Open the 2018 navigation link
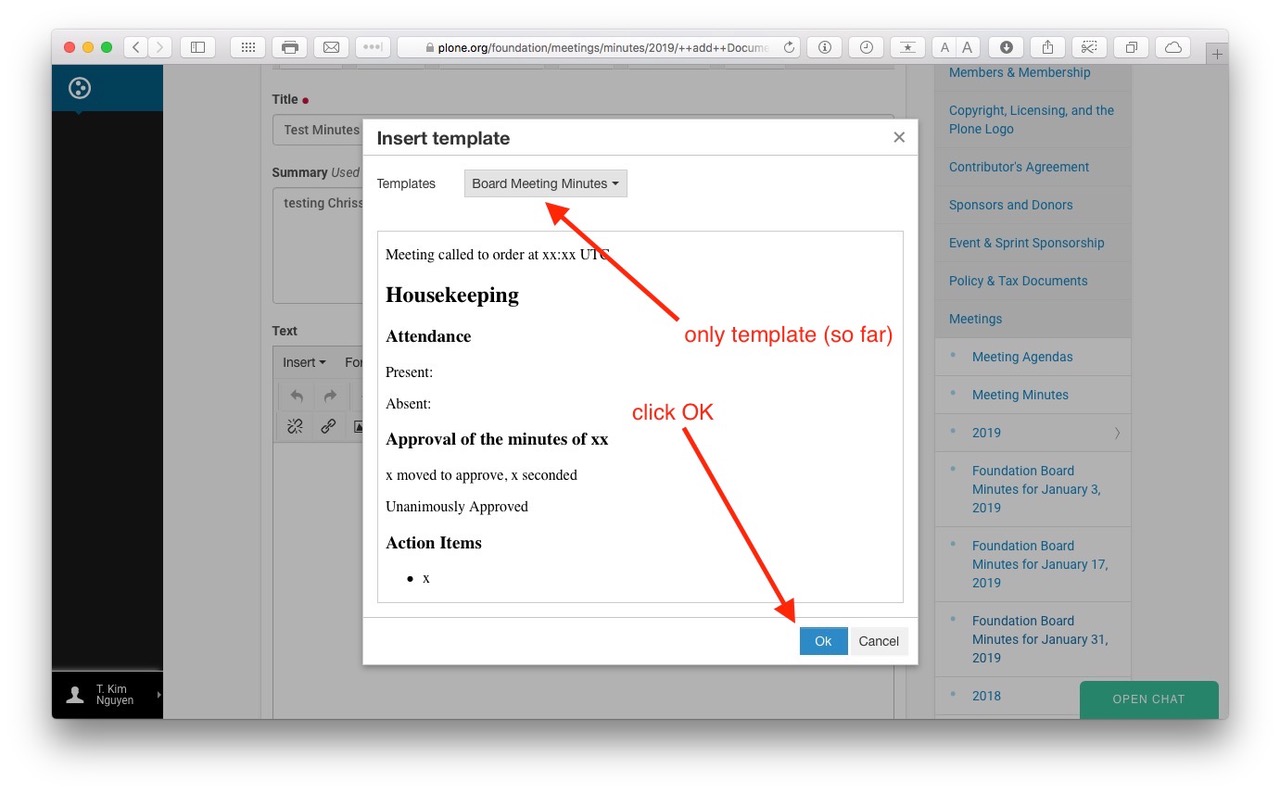This screenshot has height=793, width=1280. (986, 696)
